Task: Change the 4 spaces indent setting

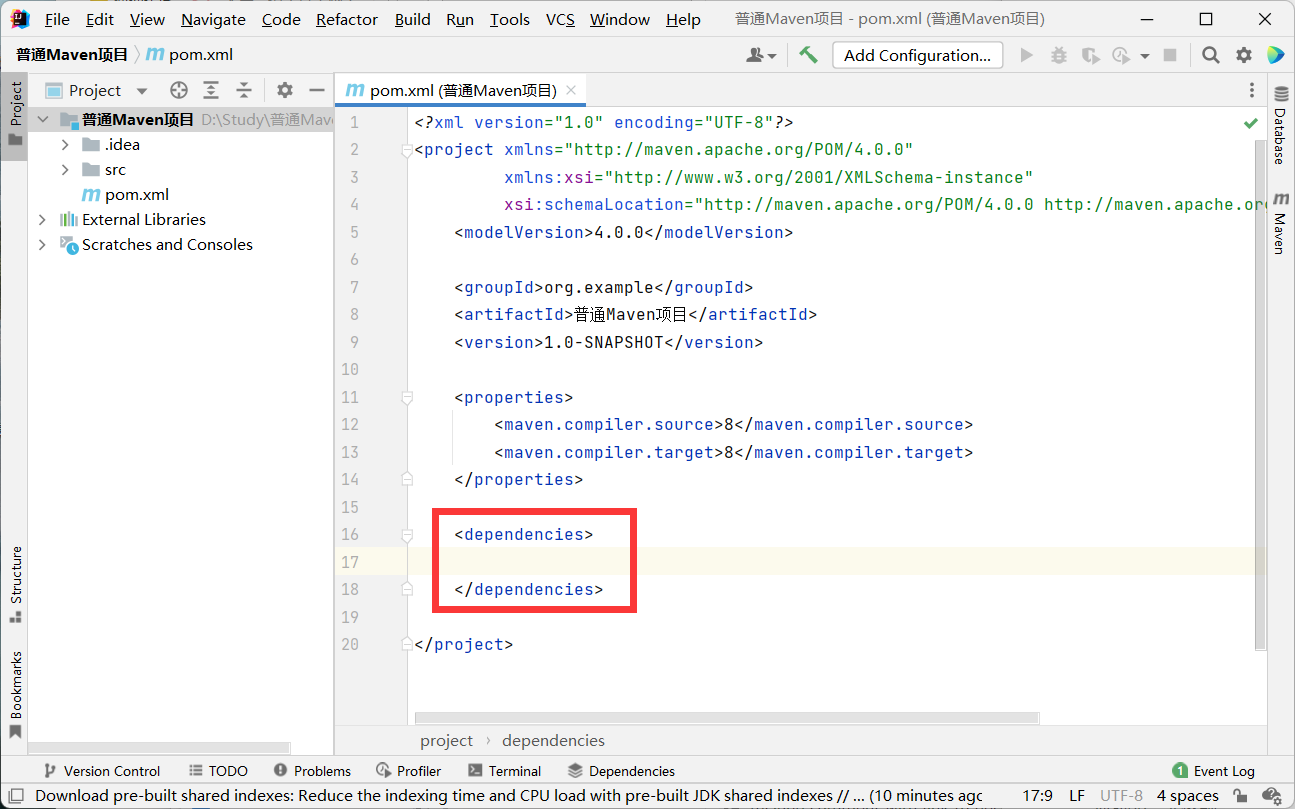Action: click(1188, 796)
